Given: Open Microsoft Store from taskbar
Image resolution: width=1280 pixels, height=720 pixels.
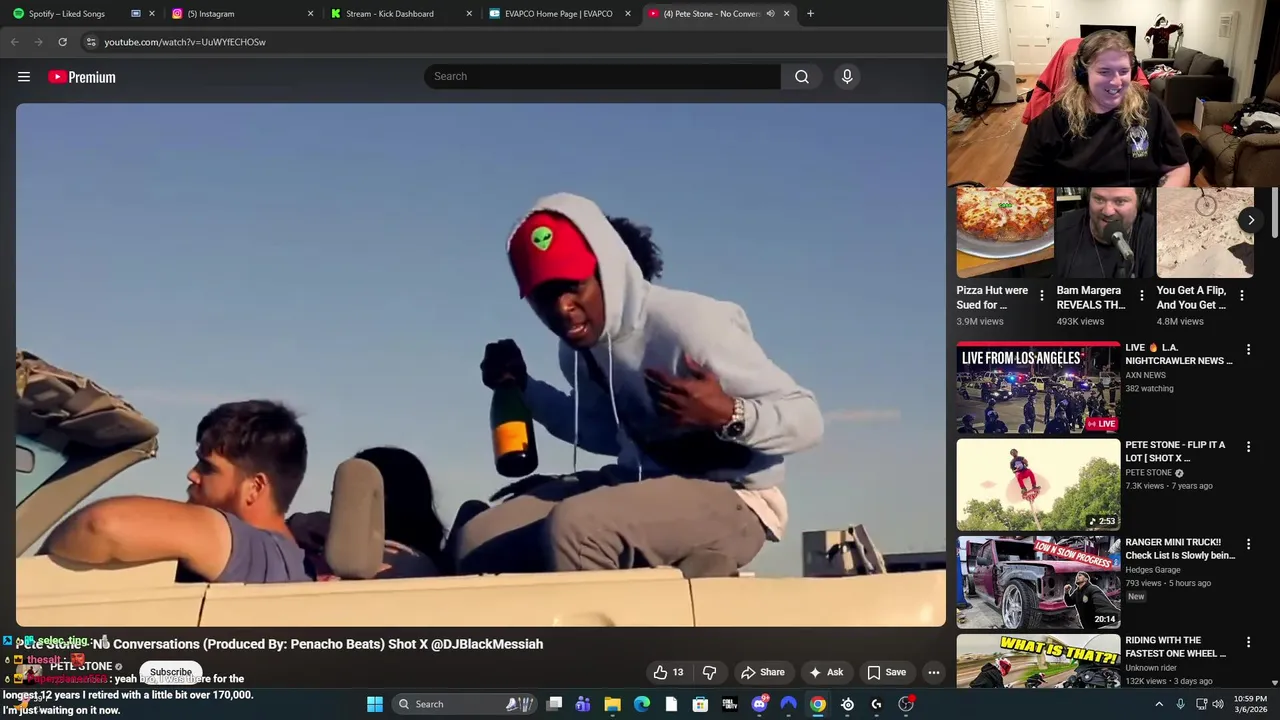Looking at the screenshot, I should [700, 704].
